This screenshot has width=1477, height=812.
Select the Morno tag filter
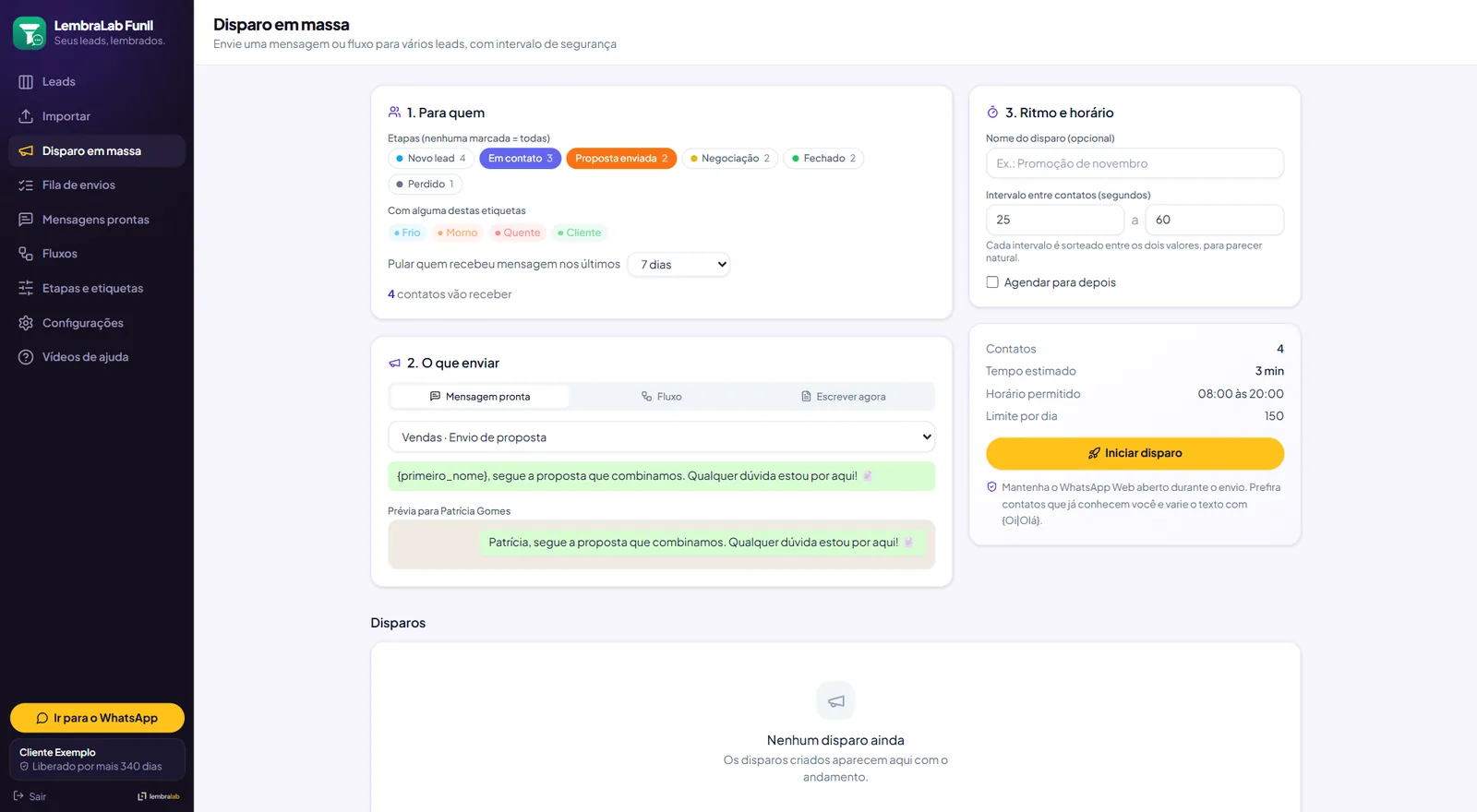[x=457, y=233]
